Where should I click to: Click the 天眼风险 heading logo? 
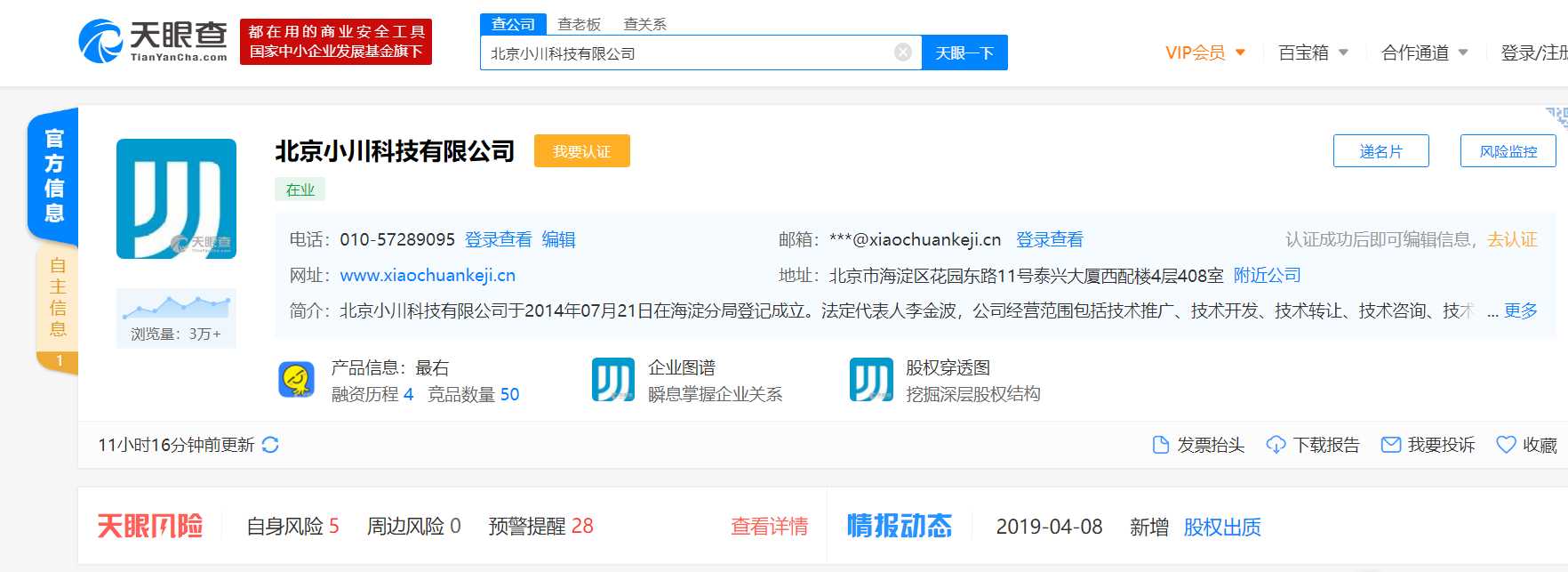pyautogui.click(x=150, y=526)
